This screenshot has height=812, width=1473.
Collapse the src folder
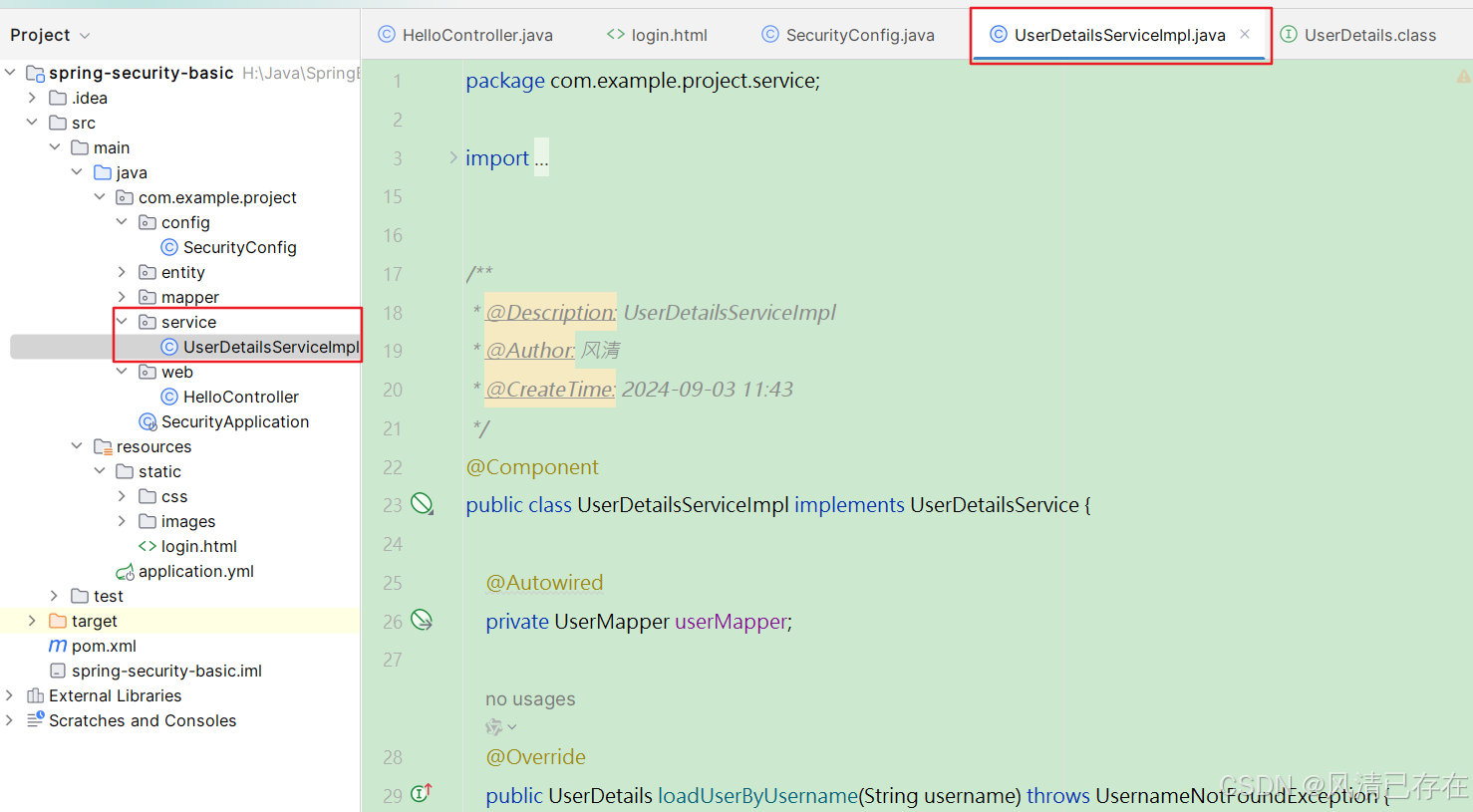click(x=33, y=122)
